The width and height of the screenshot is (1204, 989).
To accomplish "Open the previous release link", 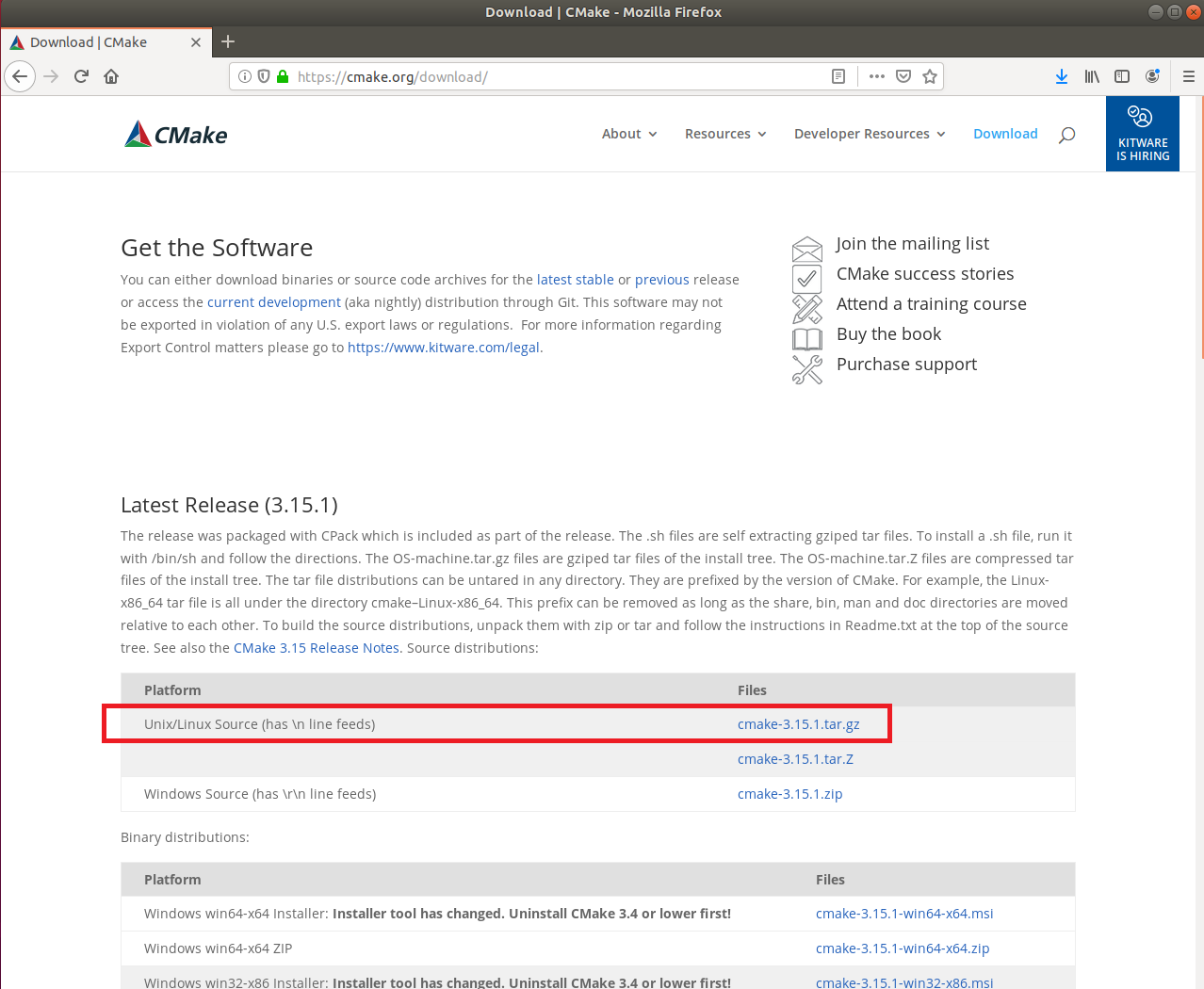I will 662,280.
